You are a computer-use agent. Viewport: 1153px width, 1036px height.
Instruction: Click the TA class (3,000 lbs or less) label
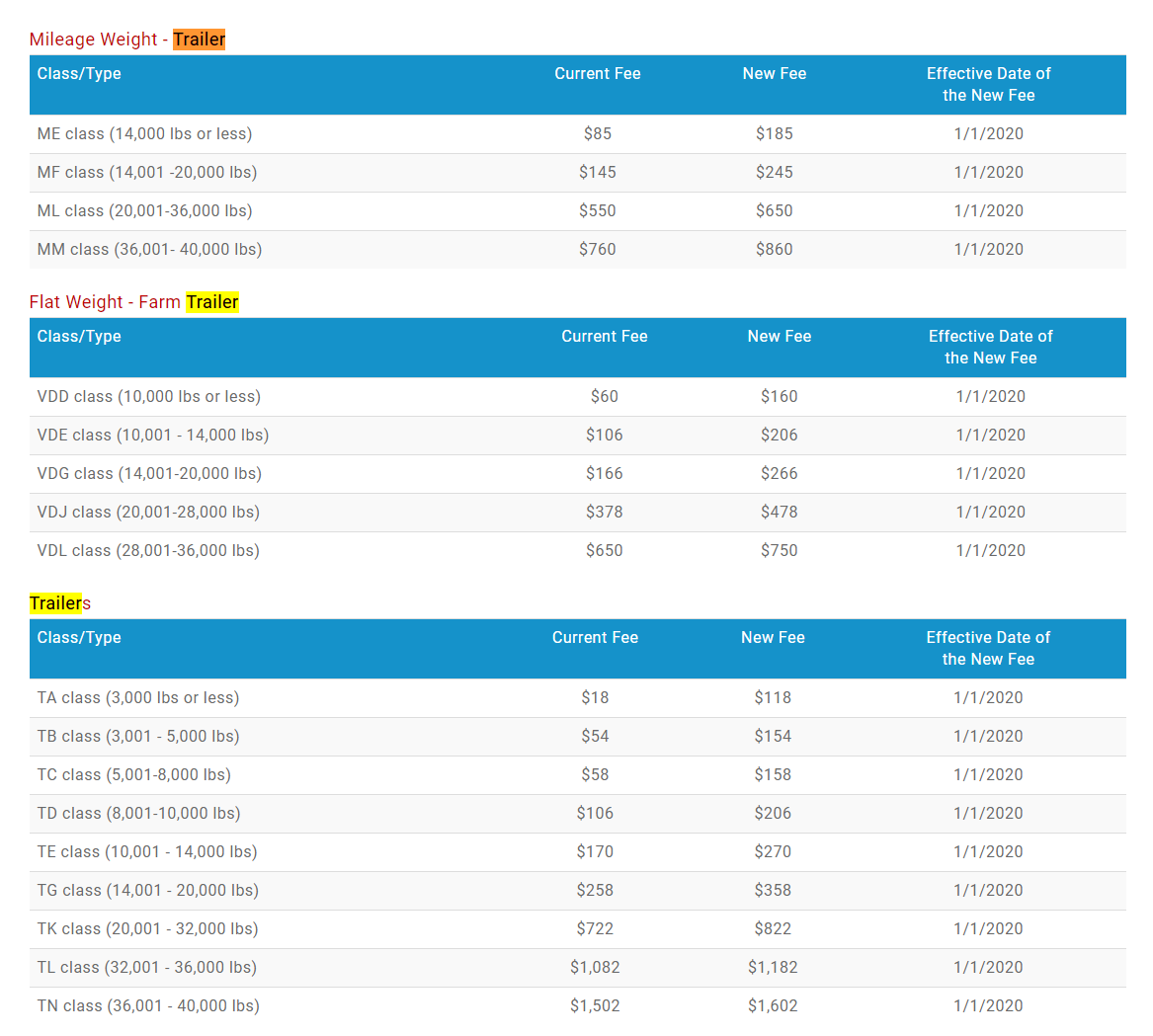click(x=138, y=698)
